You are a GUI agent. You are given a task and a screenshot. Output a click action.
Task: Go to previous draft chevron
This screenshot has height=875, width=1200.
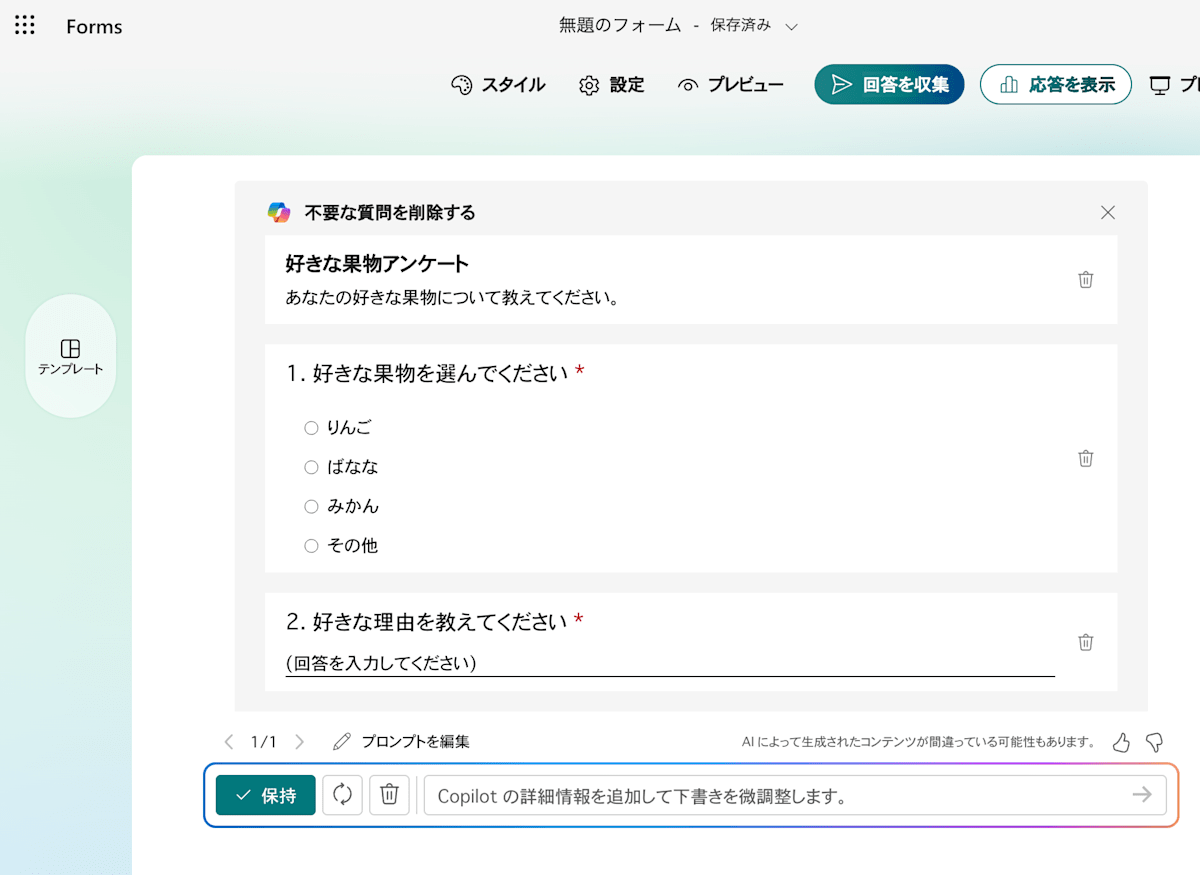pyautogui.click(x=229, y=742)
